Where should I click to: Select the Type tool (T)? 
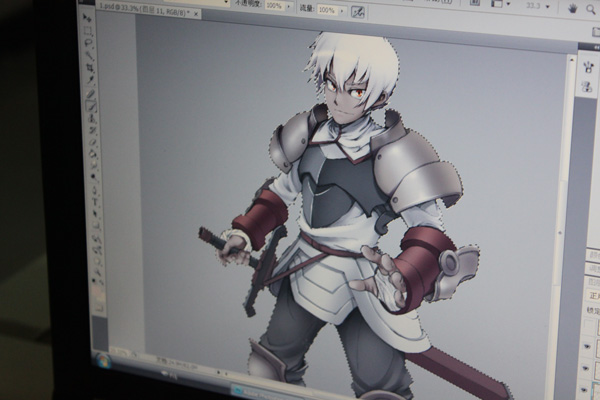(95, 202)
